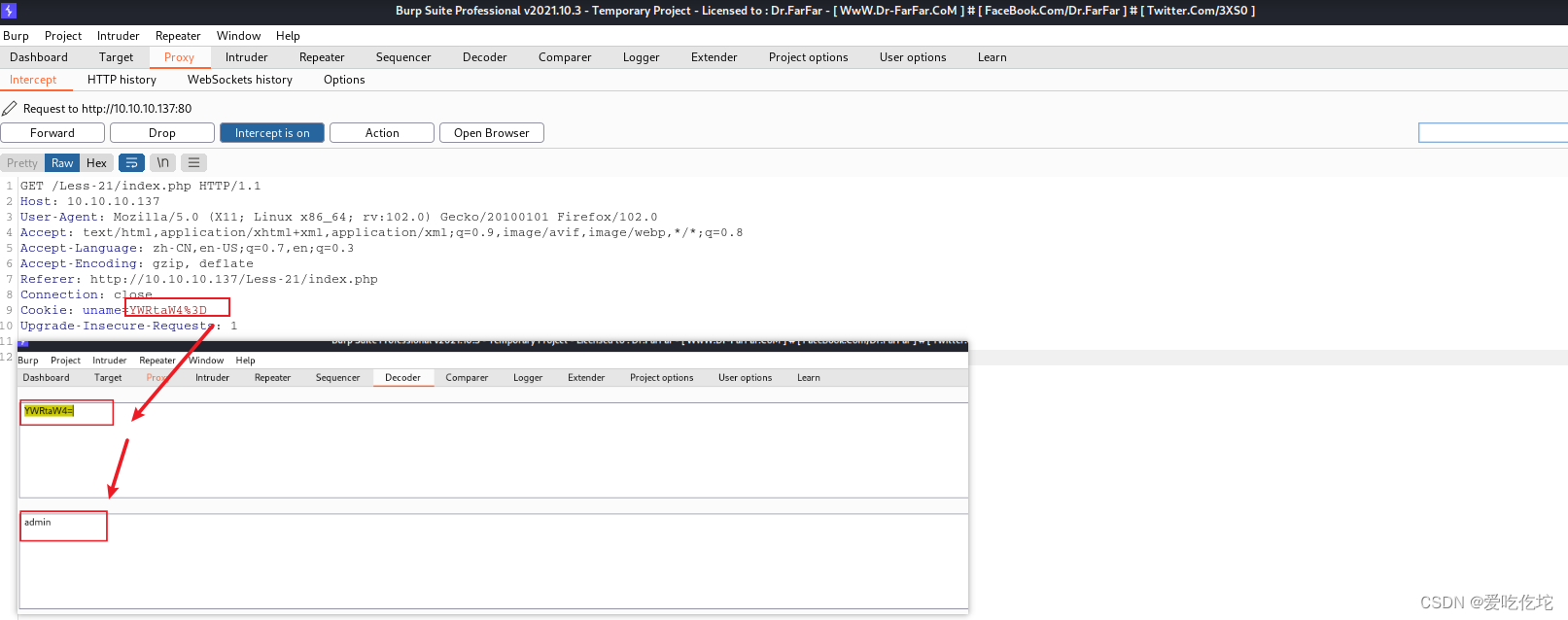
Task: Click the Burp Suite logo icon in the title bar
Action: tap(9, 11)
